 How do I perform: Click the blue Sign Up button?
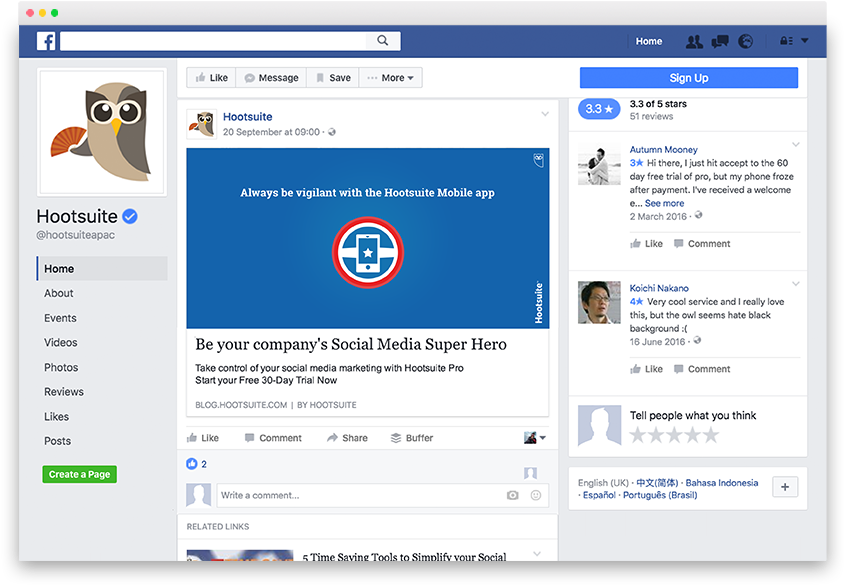tap(688, 78)
